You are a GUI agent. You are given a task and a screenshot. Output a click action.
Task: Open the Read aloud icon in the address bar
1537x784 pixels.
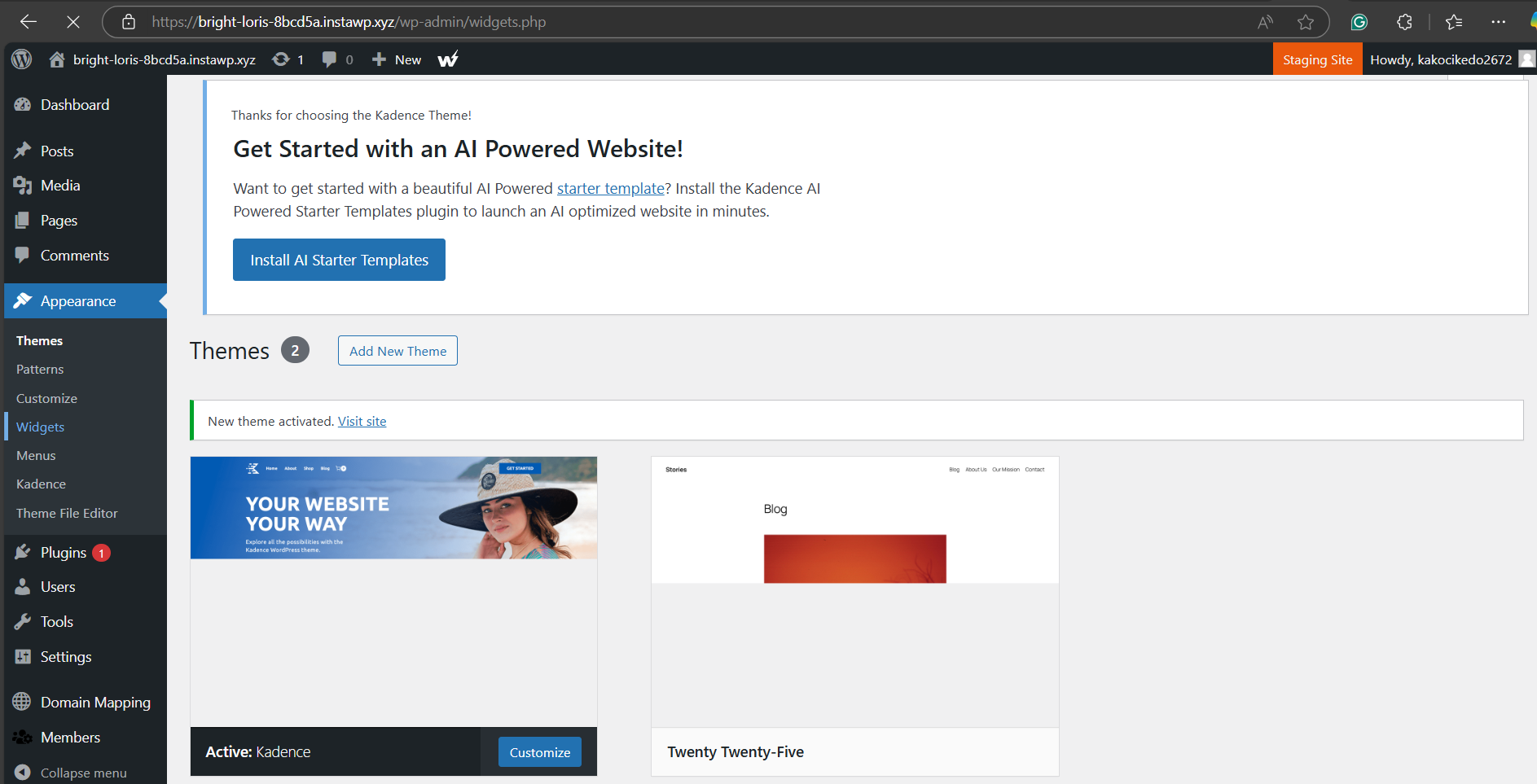(x=1265, y=22)
